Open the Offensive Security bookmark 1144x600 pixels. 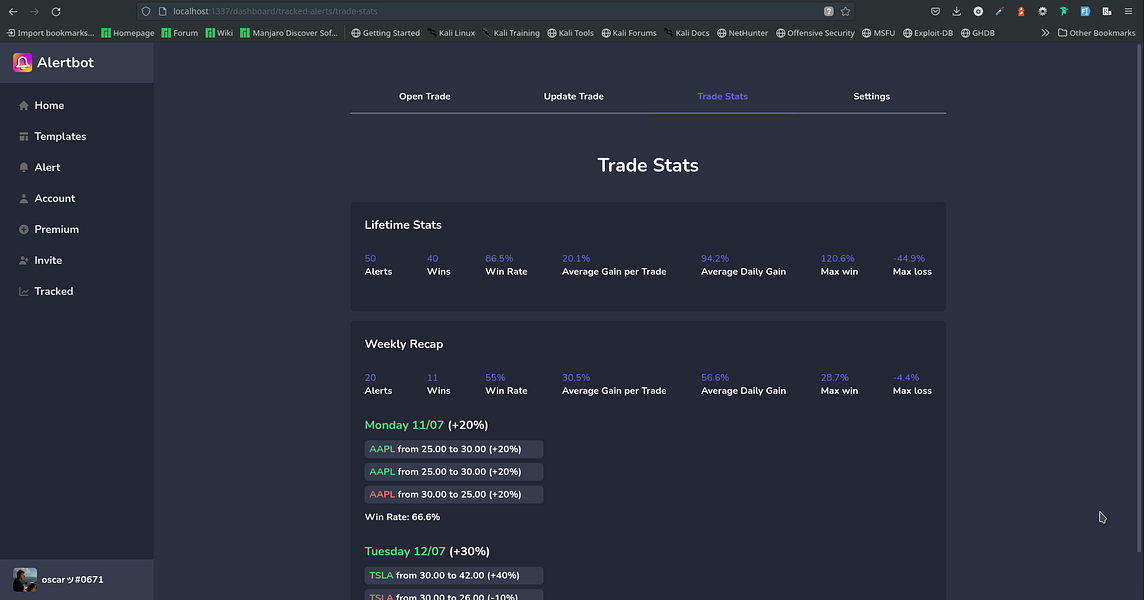pos(815,33)
